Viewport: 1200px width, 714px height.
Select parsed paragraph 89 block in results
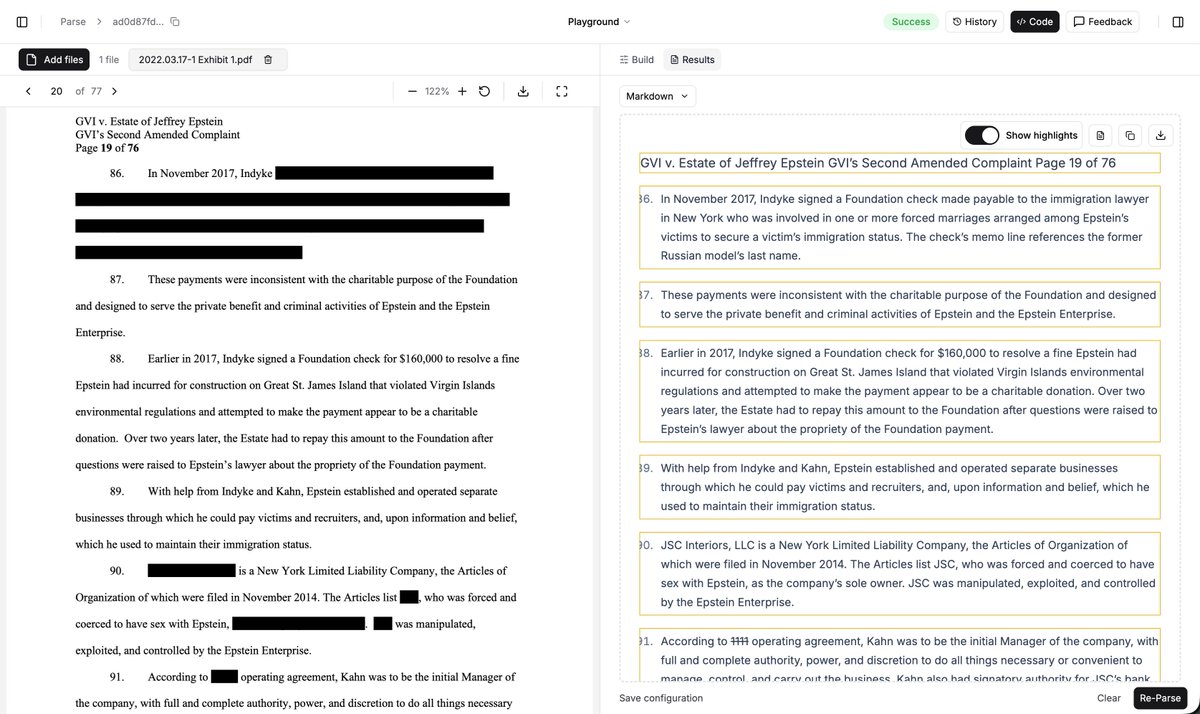[x=900, y=487]
